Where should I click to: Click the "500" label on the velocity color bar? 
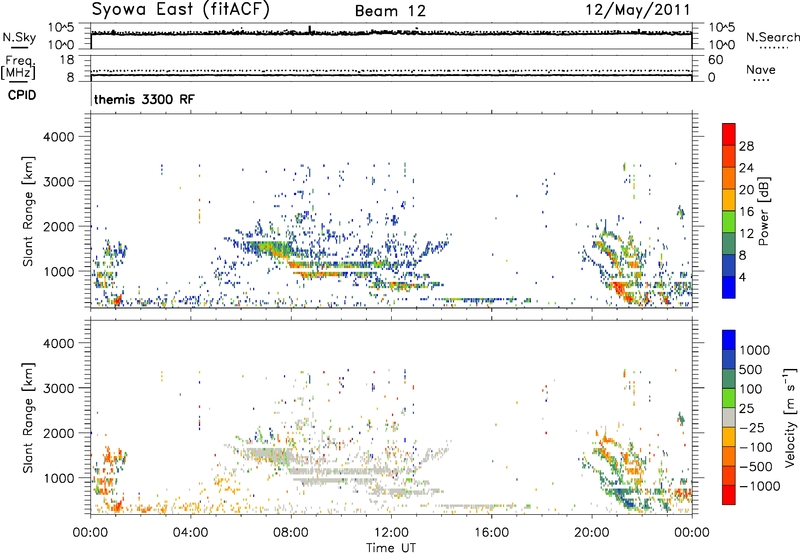pos(752,370)
